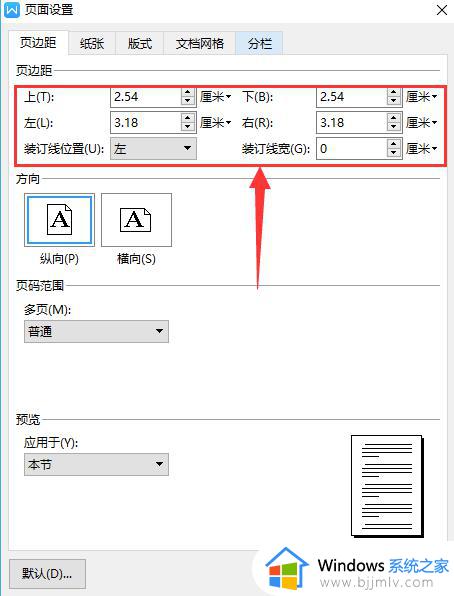Increase right margin with up spinner arrow

[394, 118]
